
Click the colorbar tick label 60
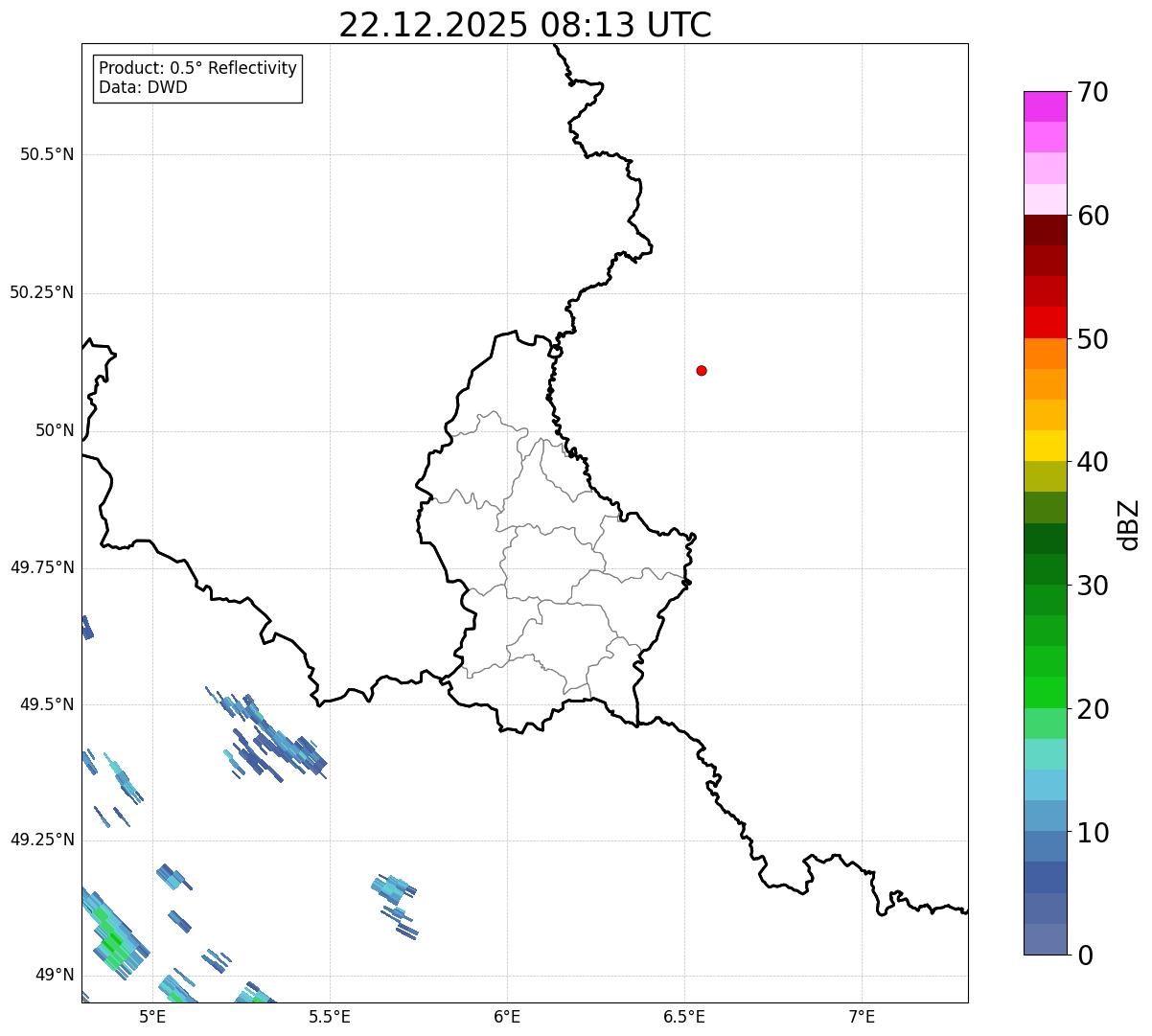coord(1093,216)
